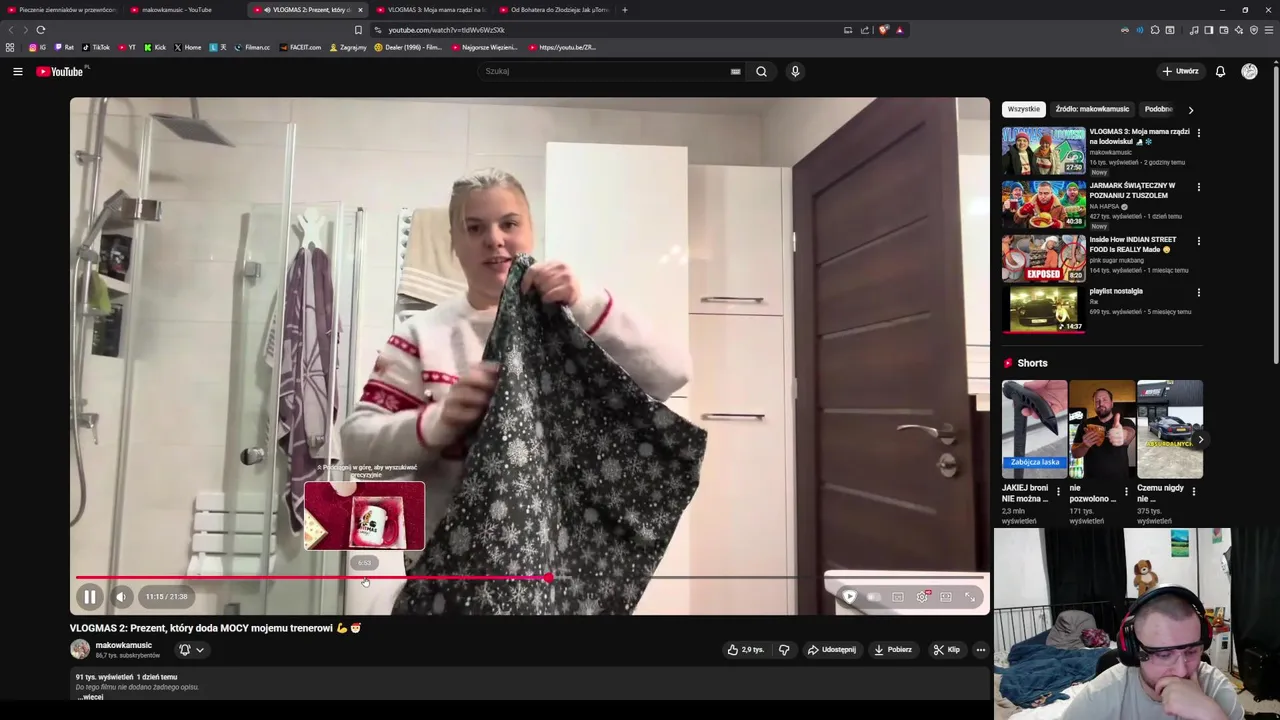This screenshot has height=720, width=1280.
Task: Open player settings gear
Action: (x=922, y=597)
